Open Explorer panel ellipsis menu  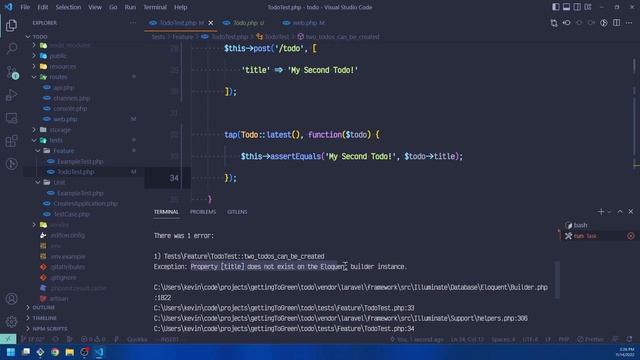pyautogui.click(x=133, y=23)
